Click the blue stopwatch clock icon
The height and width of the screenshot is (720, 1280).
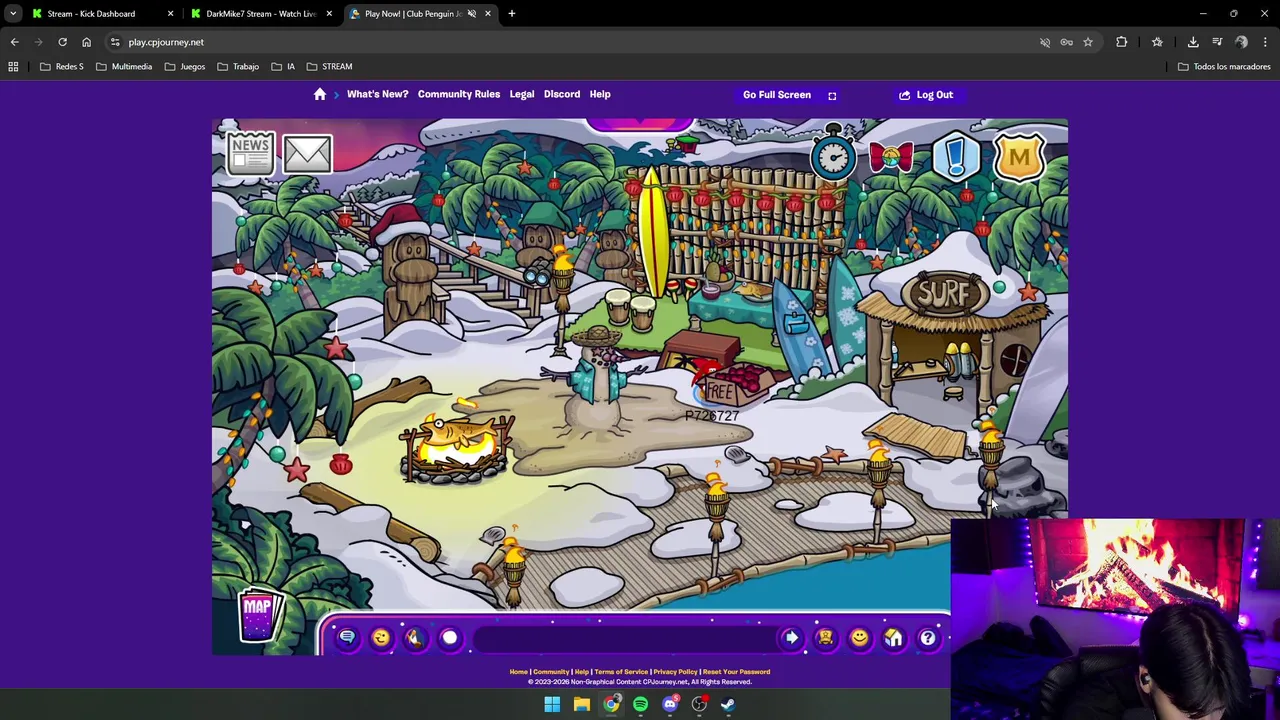[832, 153]
